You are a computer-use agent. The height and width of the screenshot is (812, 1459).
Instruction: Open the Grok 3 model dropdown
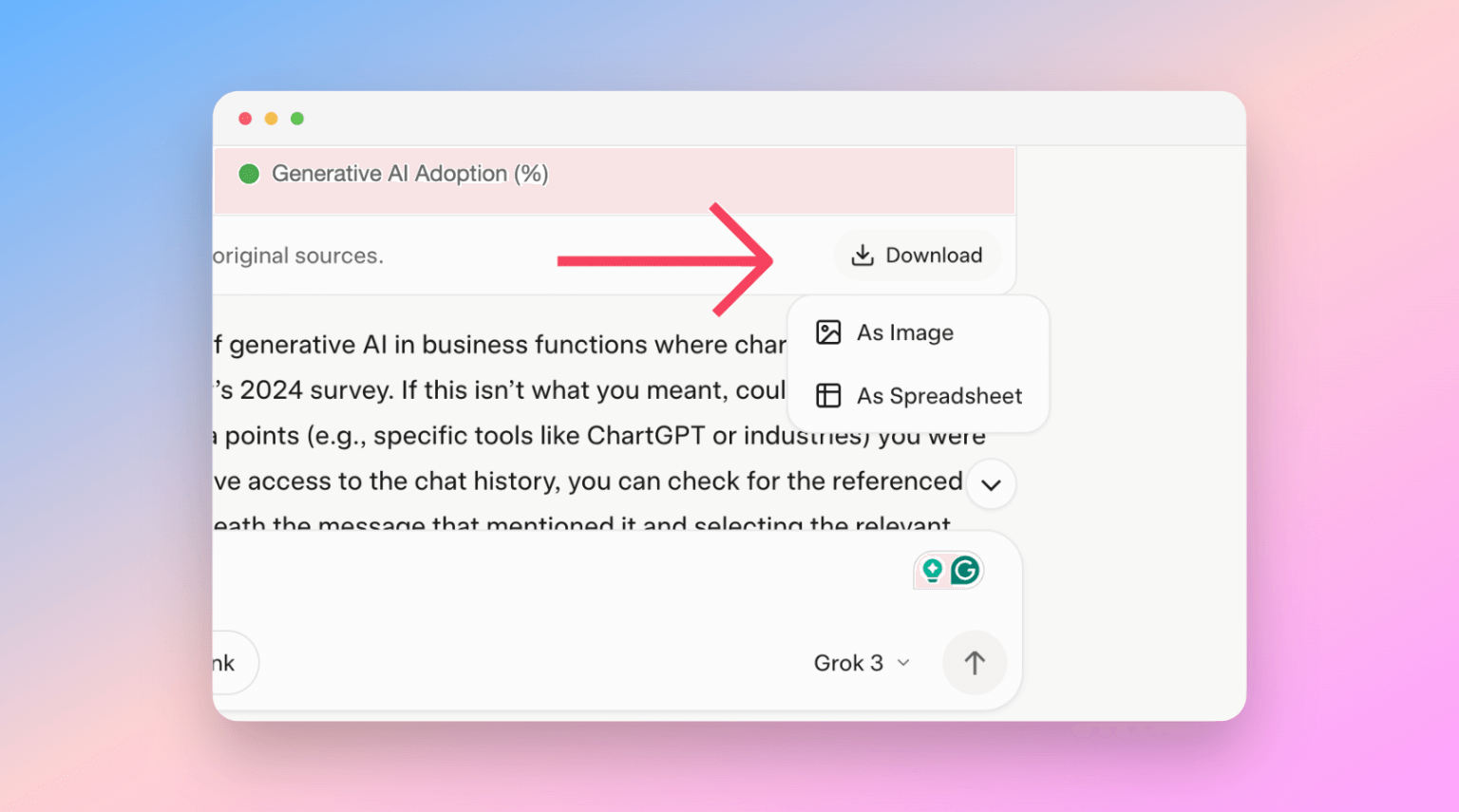tap(861, 663)
